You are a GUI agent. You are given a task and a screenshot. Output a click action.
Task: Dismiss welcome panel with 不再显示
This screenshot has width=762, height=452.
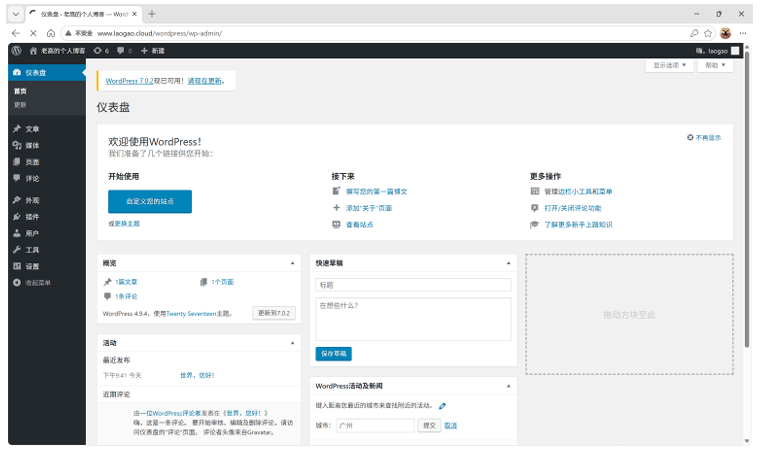(704, 138)
